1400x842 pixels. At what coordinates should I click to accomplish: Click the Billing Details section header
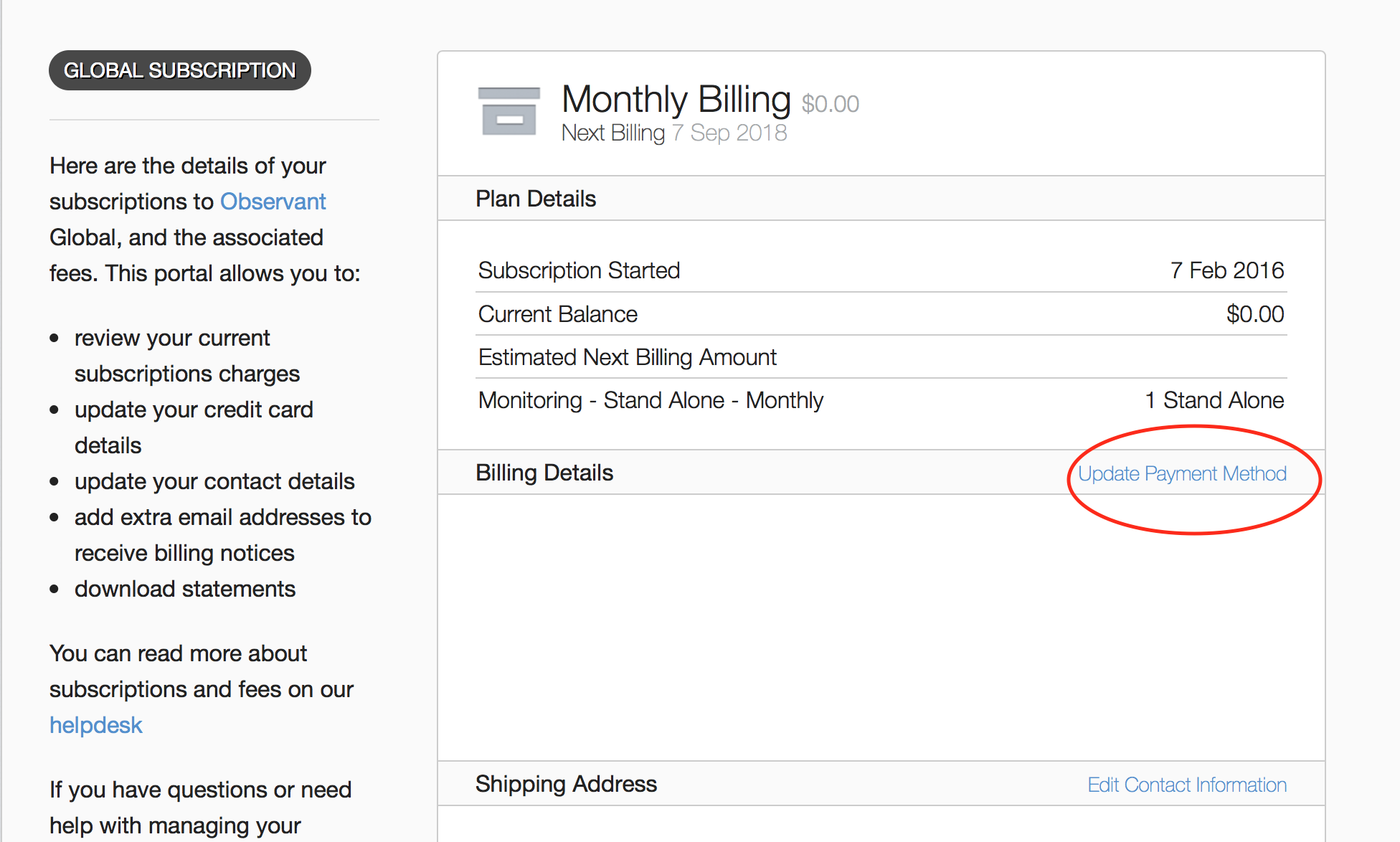(x=544, y=473)
